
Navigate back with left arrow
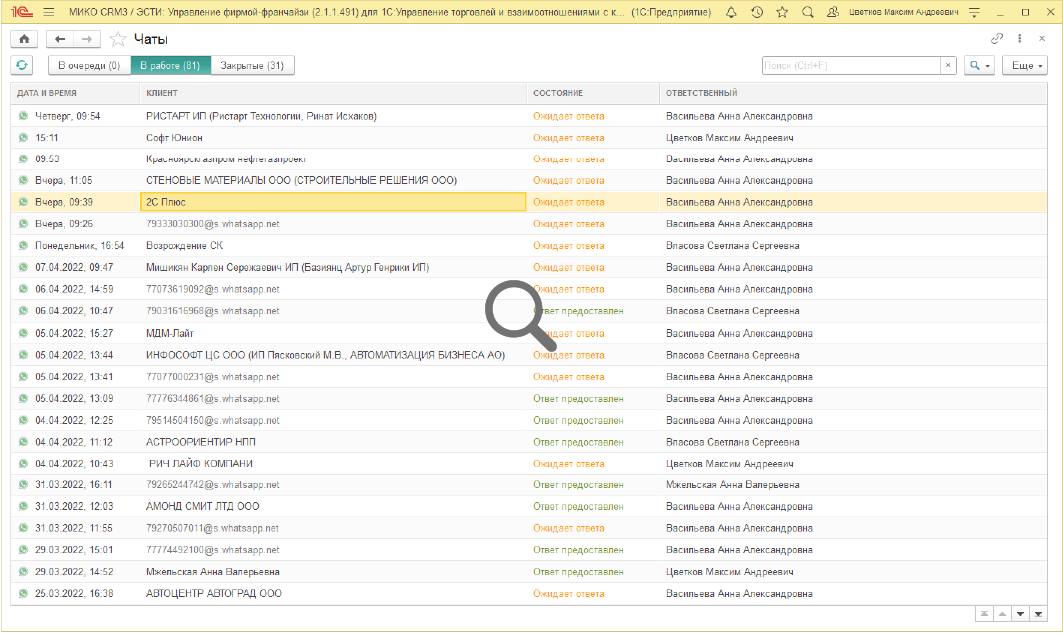click(x=60, y=39)
